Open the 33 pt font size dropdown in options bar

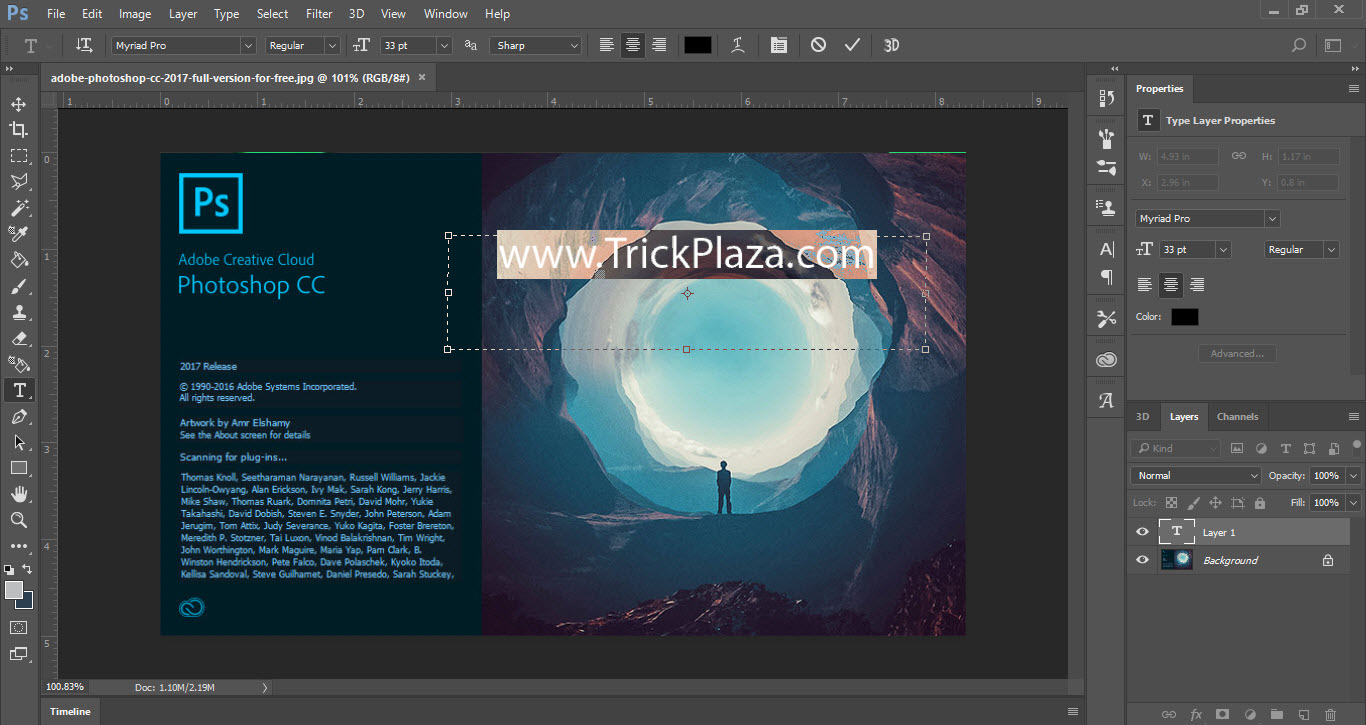pyautogui.click(x=444, y=45)
